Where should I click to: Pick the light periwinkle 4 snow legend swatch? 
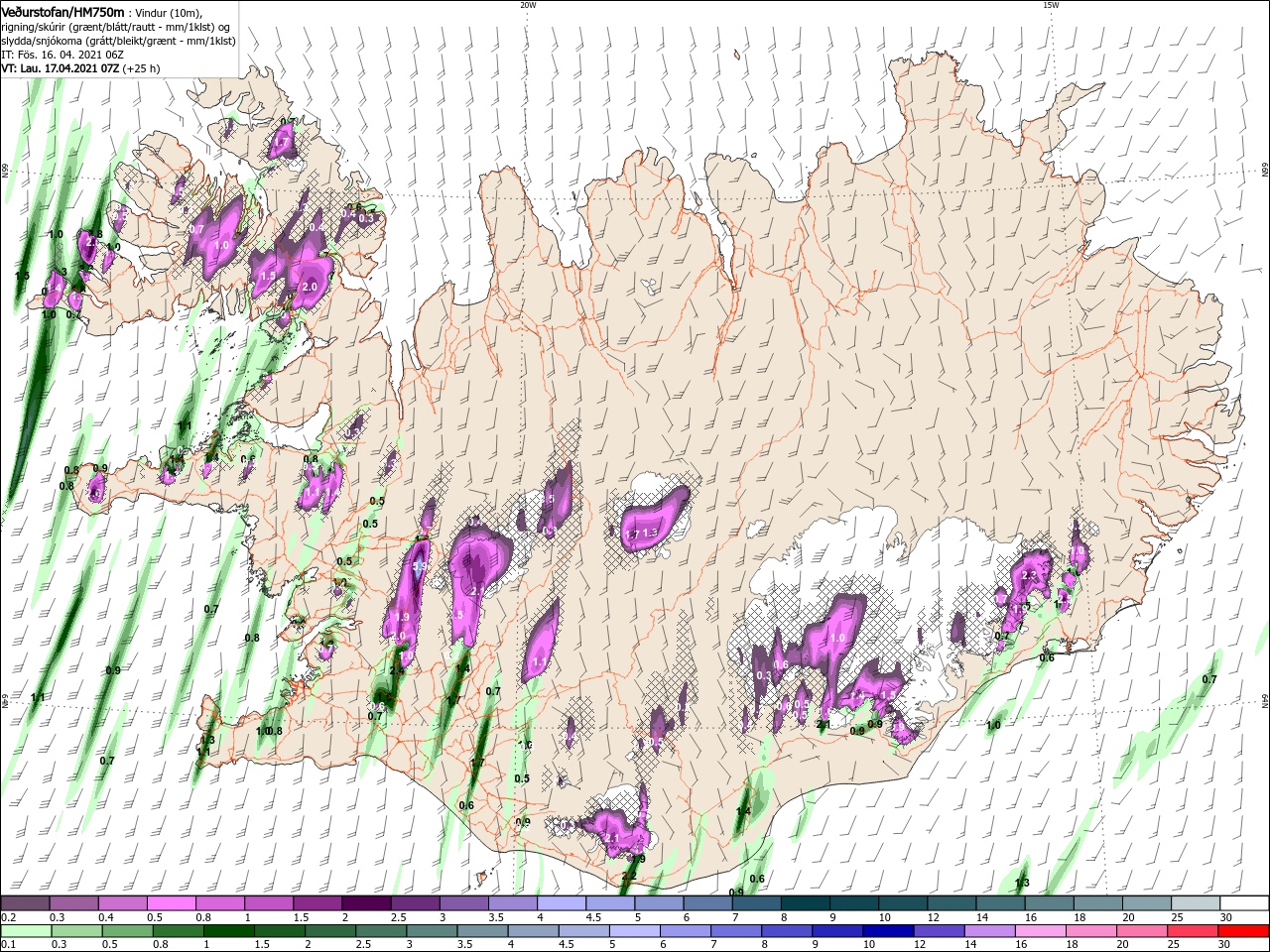(x=562, y=903)
